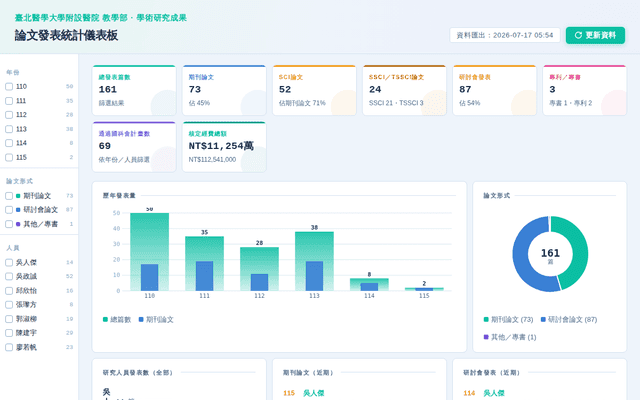
Task: Select researcher 廖若帆 checkbox
Action: pyautogui.click(x=9, y=347)
